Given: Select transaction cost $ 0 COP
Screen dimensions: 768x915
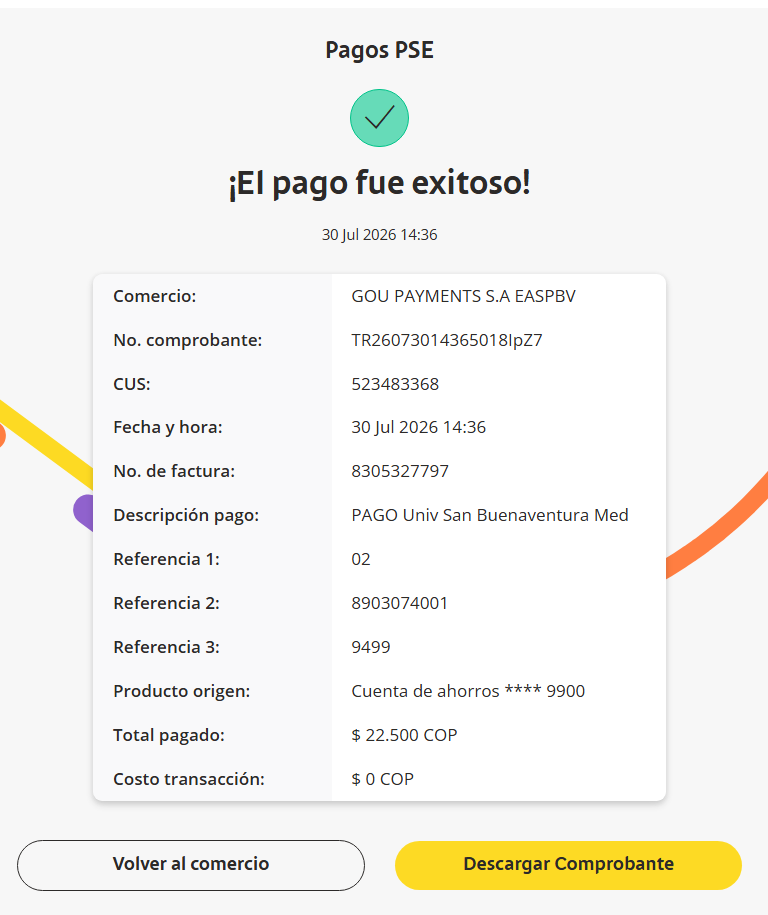Looking at the screenshot, I should pos(383,779).
